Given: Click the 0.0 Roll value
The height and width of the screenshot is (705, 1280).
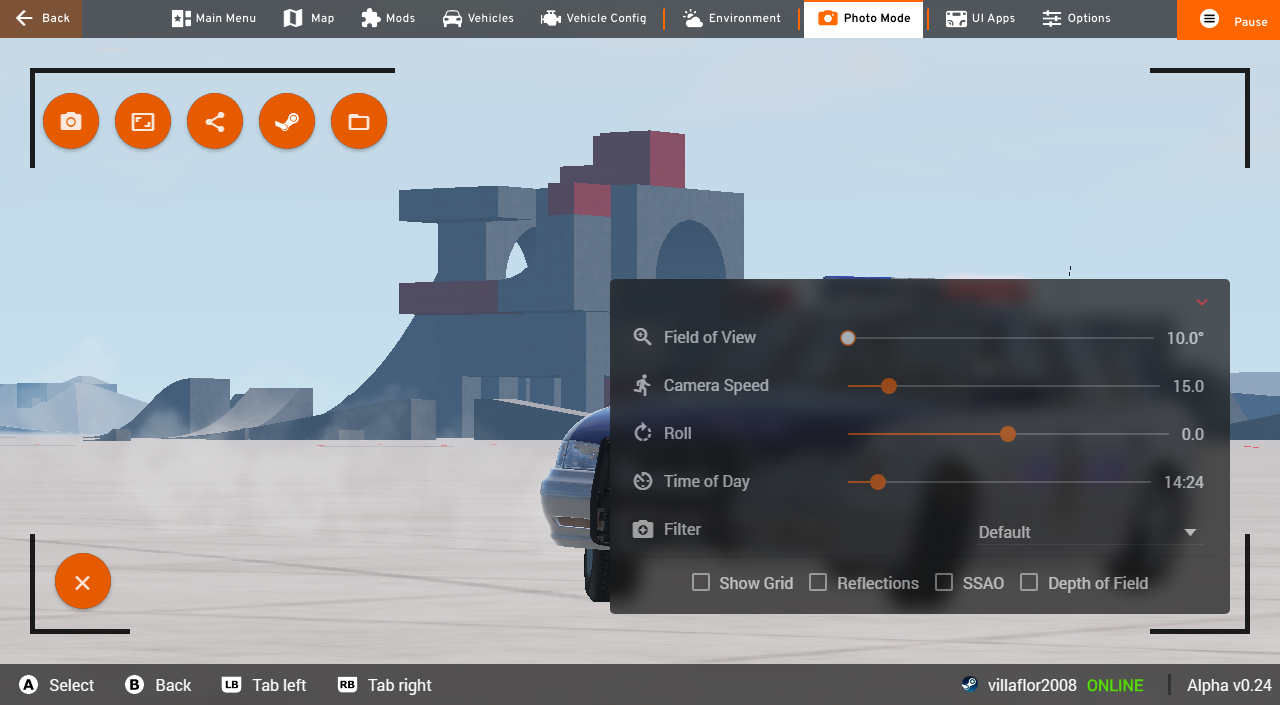Looking at the screenshot, I should coord(1192,434).
